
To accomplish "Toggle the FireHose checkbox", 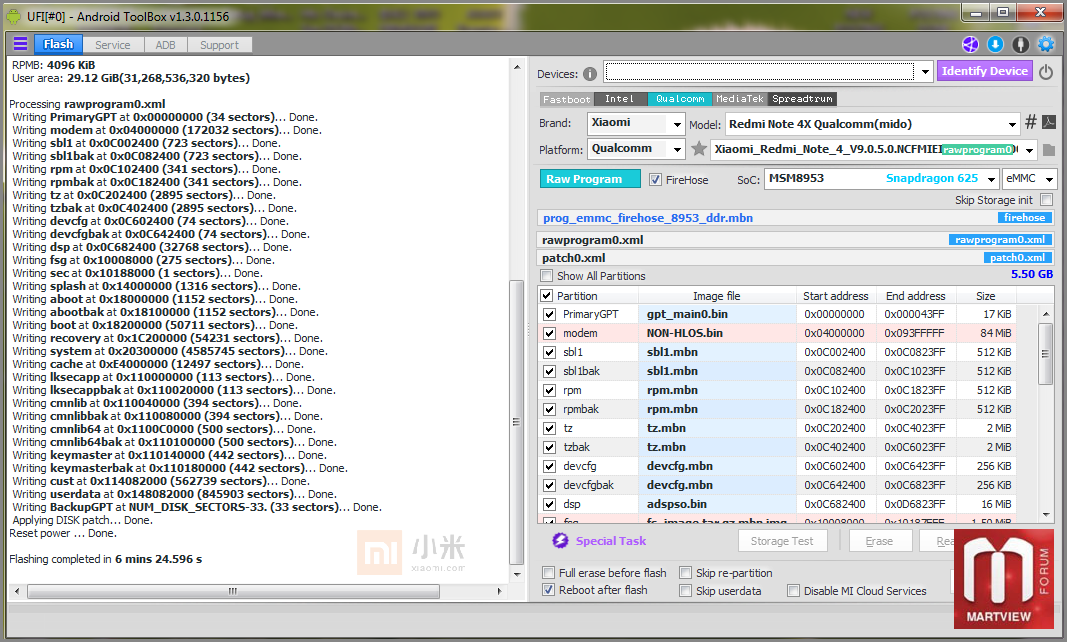I will 655,180.
